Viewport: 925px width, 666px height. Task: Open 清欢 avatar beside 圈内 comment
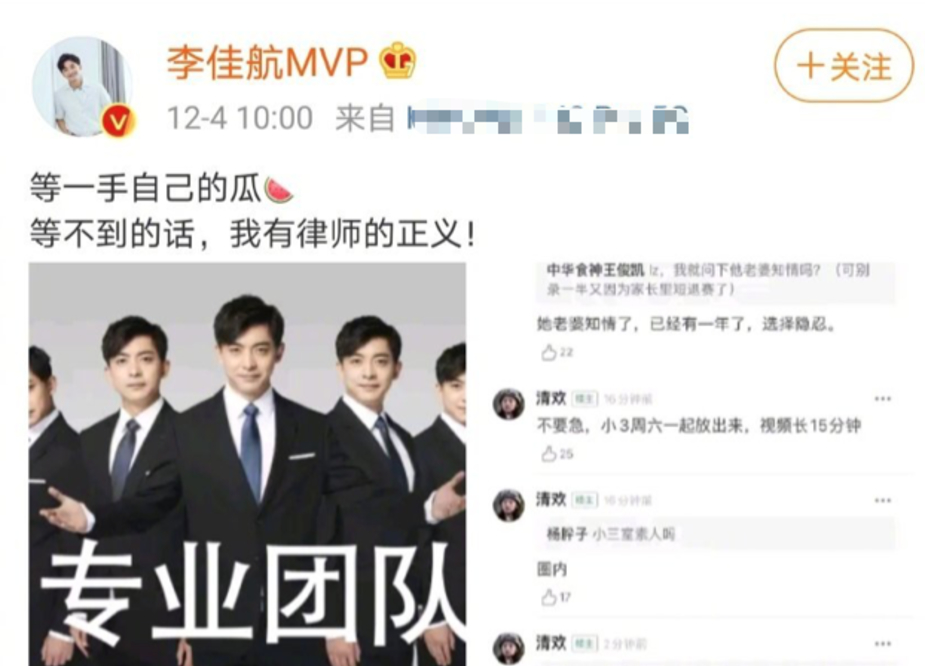(509, 506)
